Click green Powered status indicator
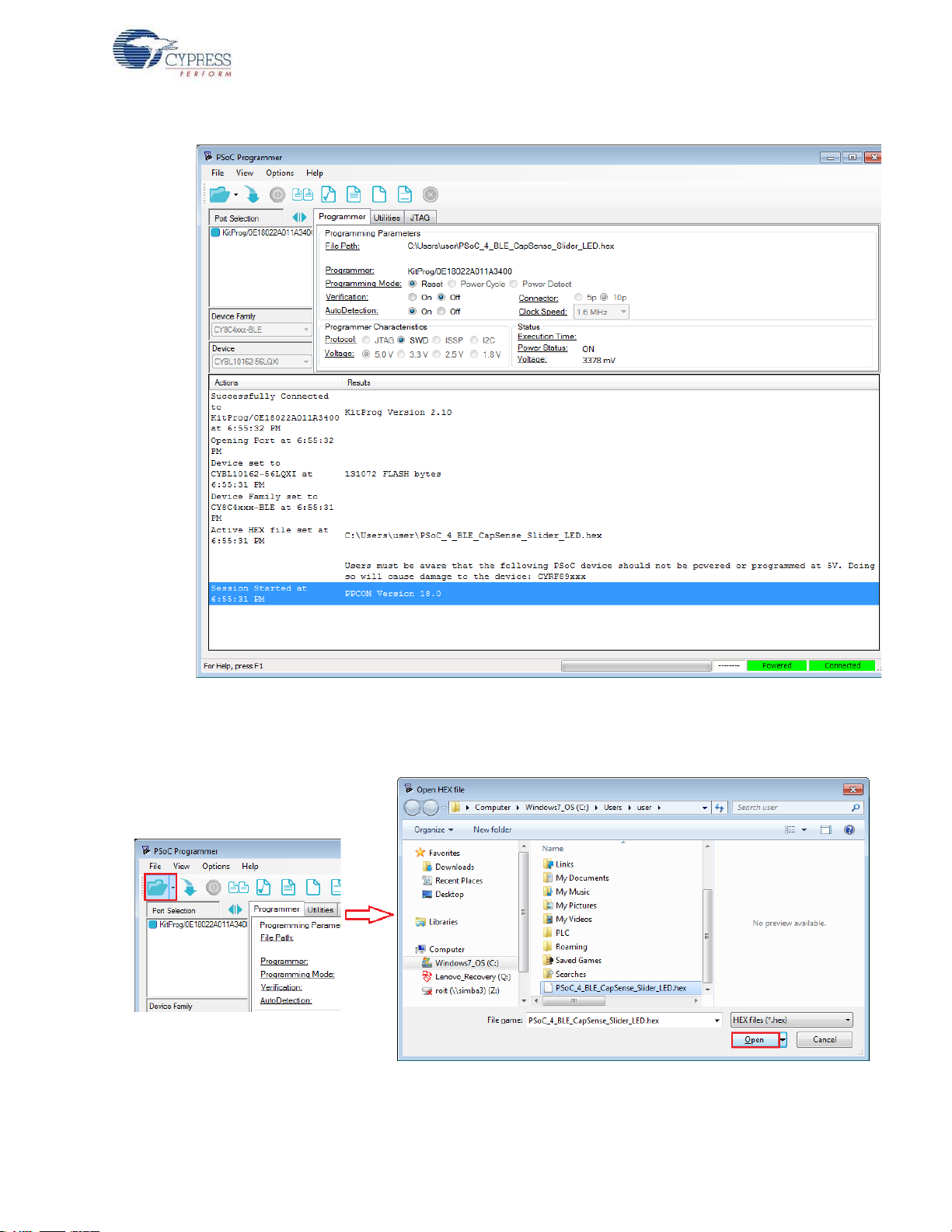The height and width of the screenshot is (1232, 952). click(x=776, y=666)
